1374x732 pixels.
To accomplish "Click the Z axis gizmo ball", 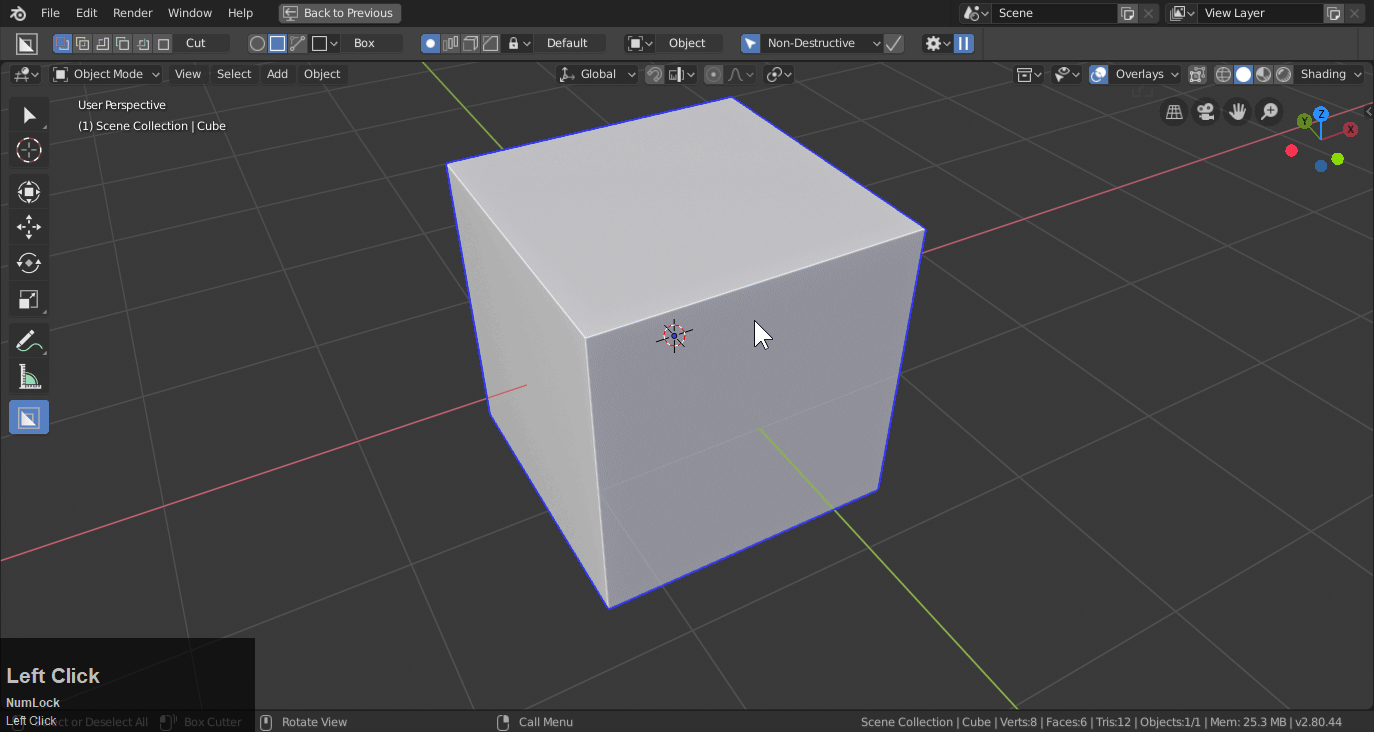I will 1322,114.
